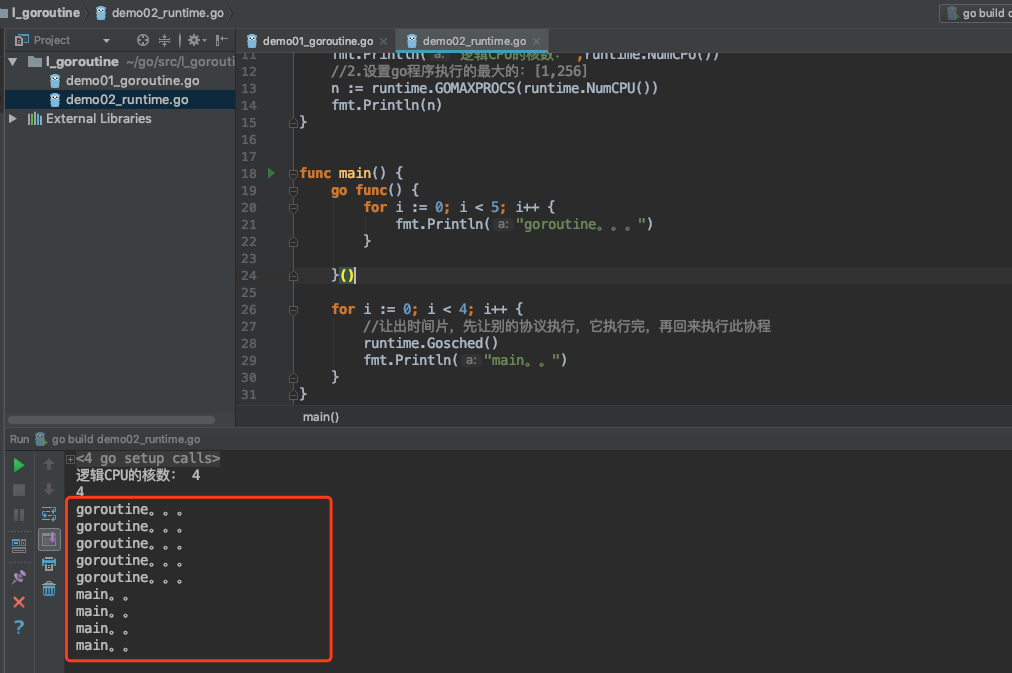This screenshot has width=1012, height=673.
Task: Open demo01_goroutine.go in the project tree
Action: pos(132,81)
